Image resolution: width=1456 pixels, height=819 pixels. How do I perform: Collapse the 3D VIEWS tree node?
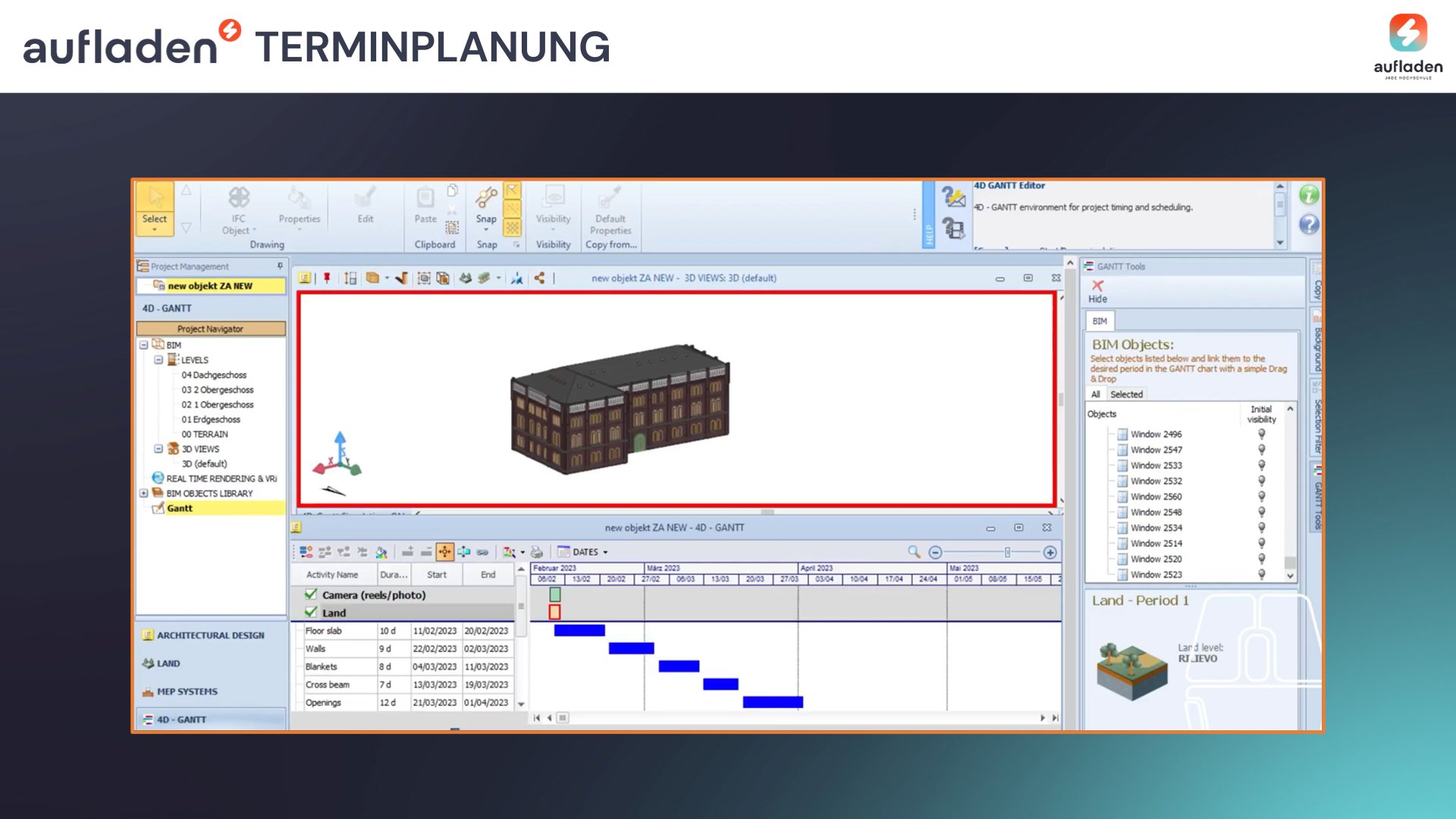158,449
